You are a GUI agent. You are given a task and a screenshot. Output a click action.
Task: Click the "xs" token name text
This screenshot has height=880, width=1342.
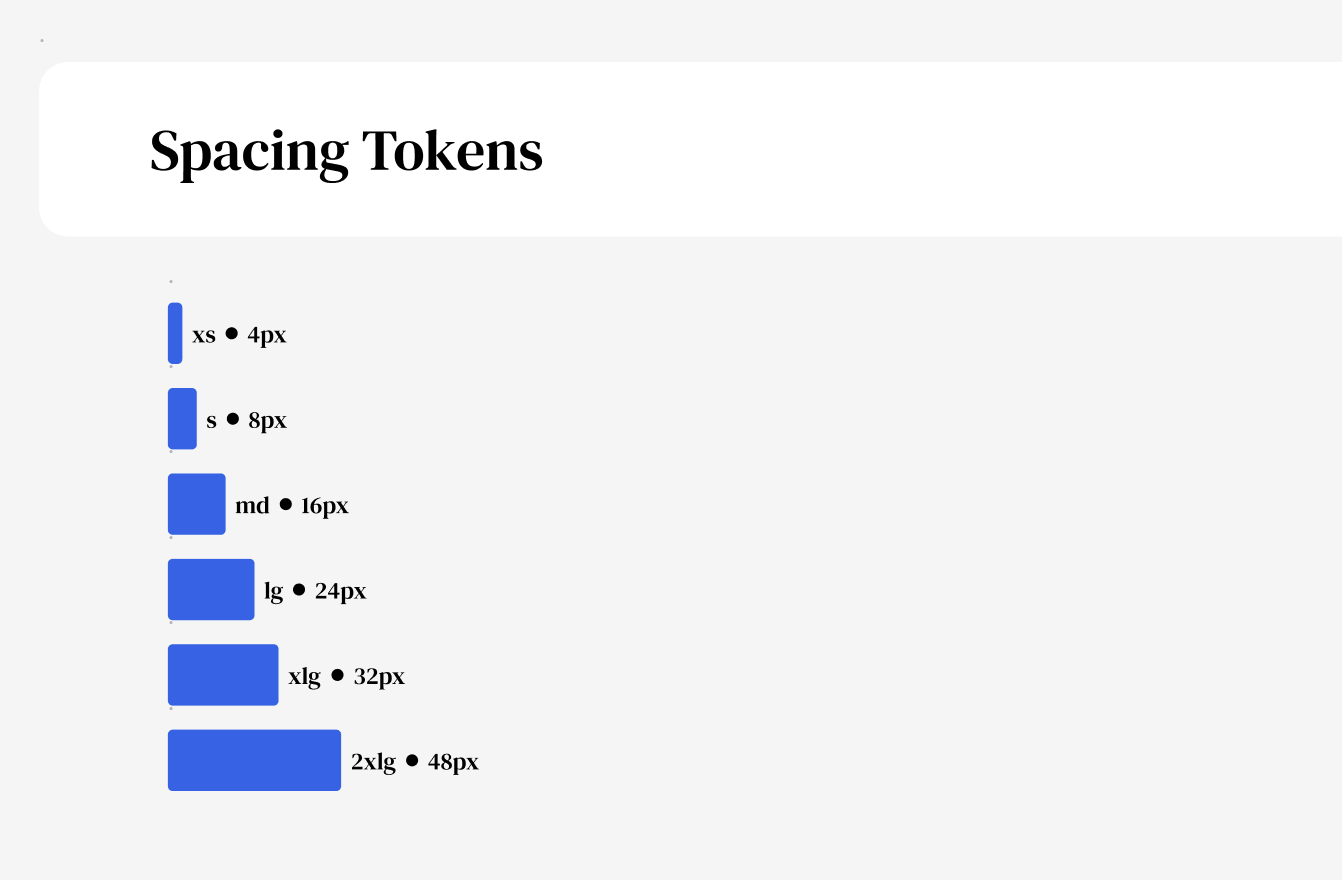coord(204,335)
